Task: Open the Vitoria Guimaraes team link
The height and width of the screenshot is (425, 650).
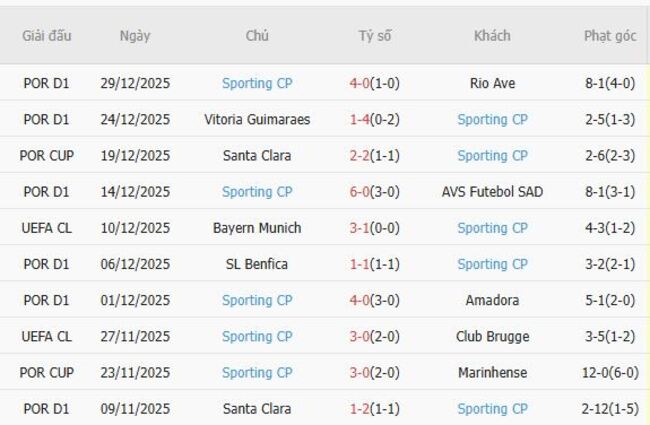Action: click(x=257, y=119)
